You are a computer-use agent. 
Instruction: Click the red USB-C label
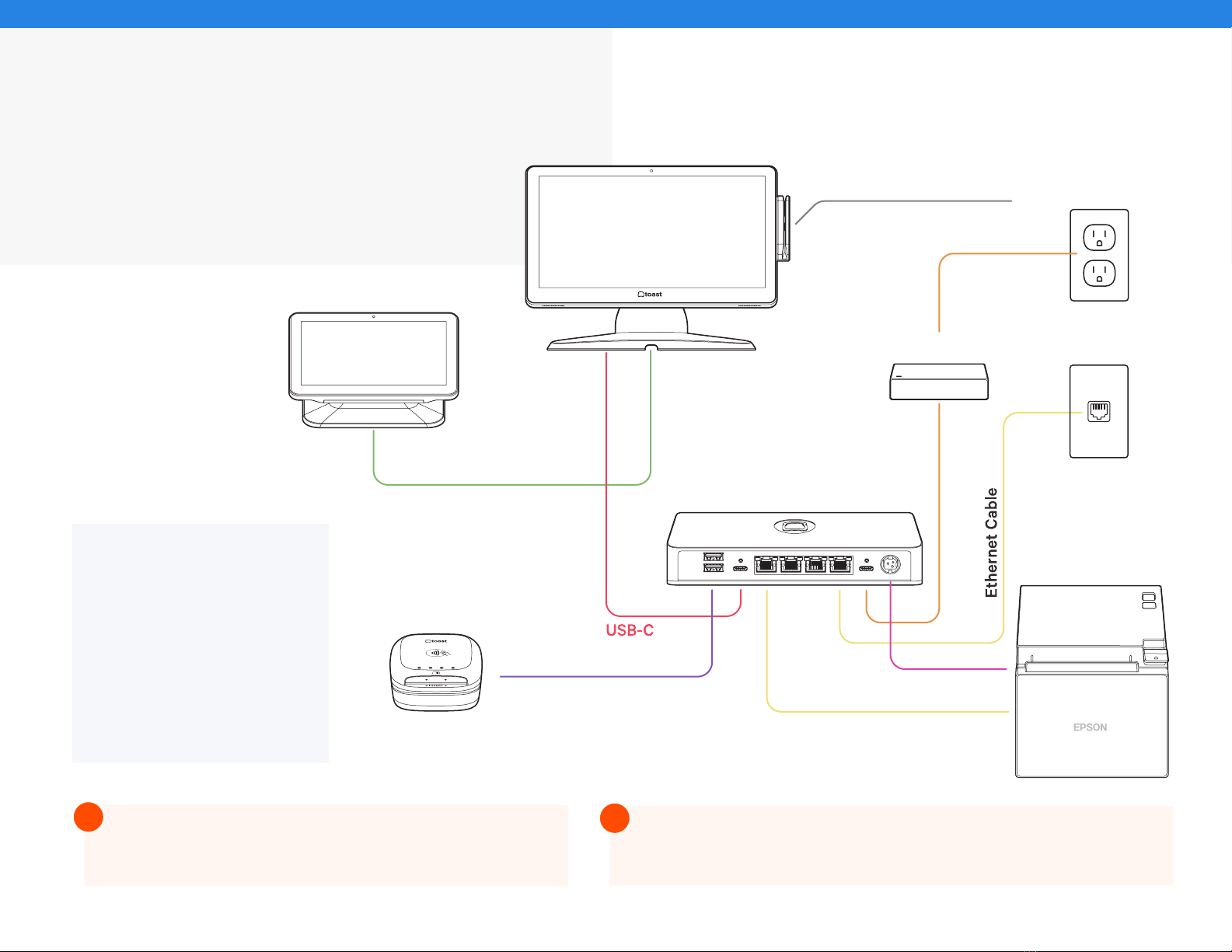(x=630, y=630)
